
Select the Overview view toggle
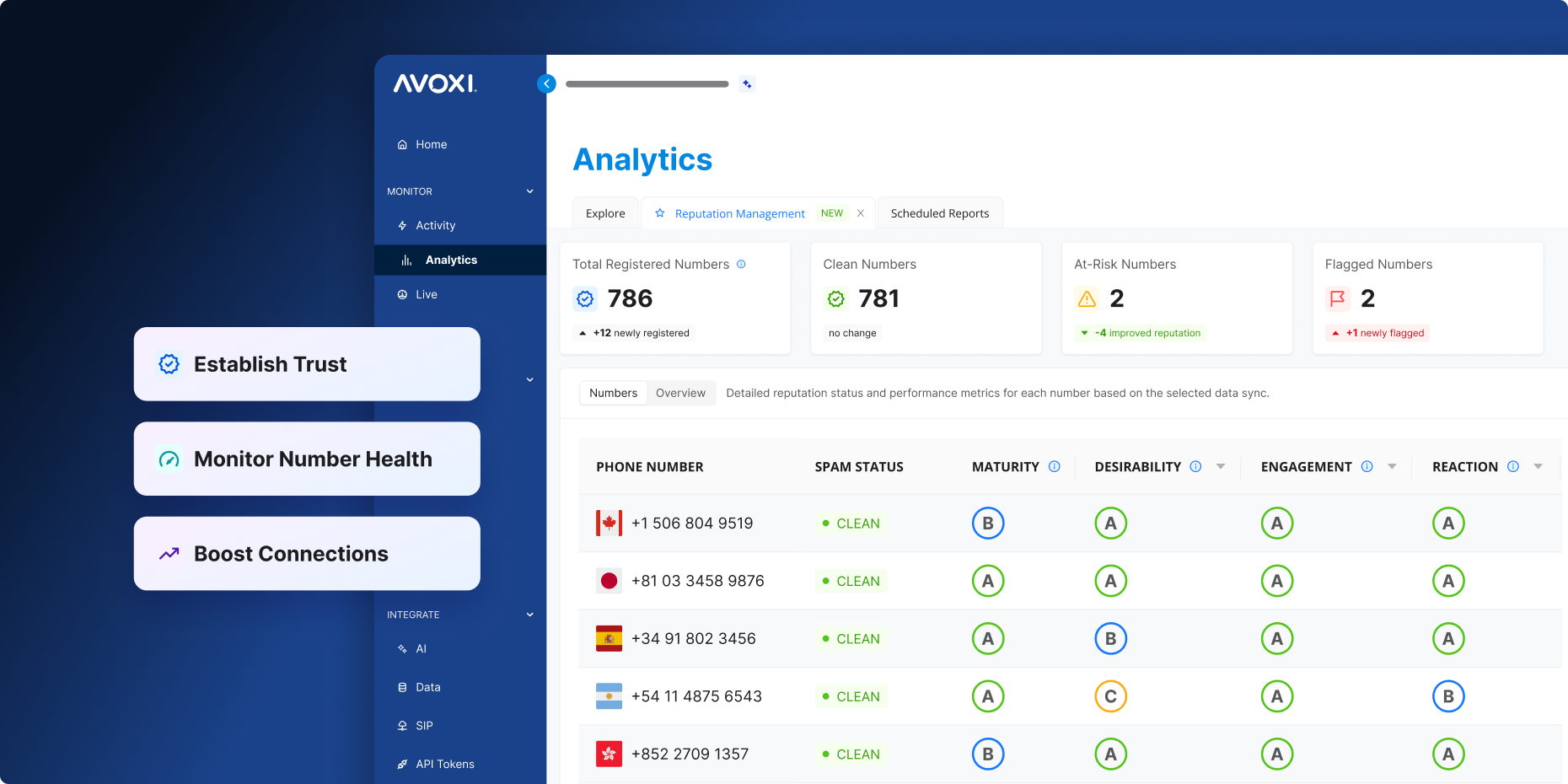point(680,393)
